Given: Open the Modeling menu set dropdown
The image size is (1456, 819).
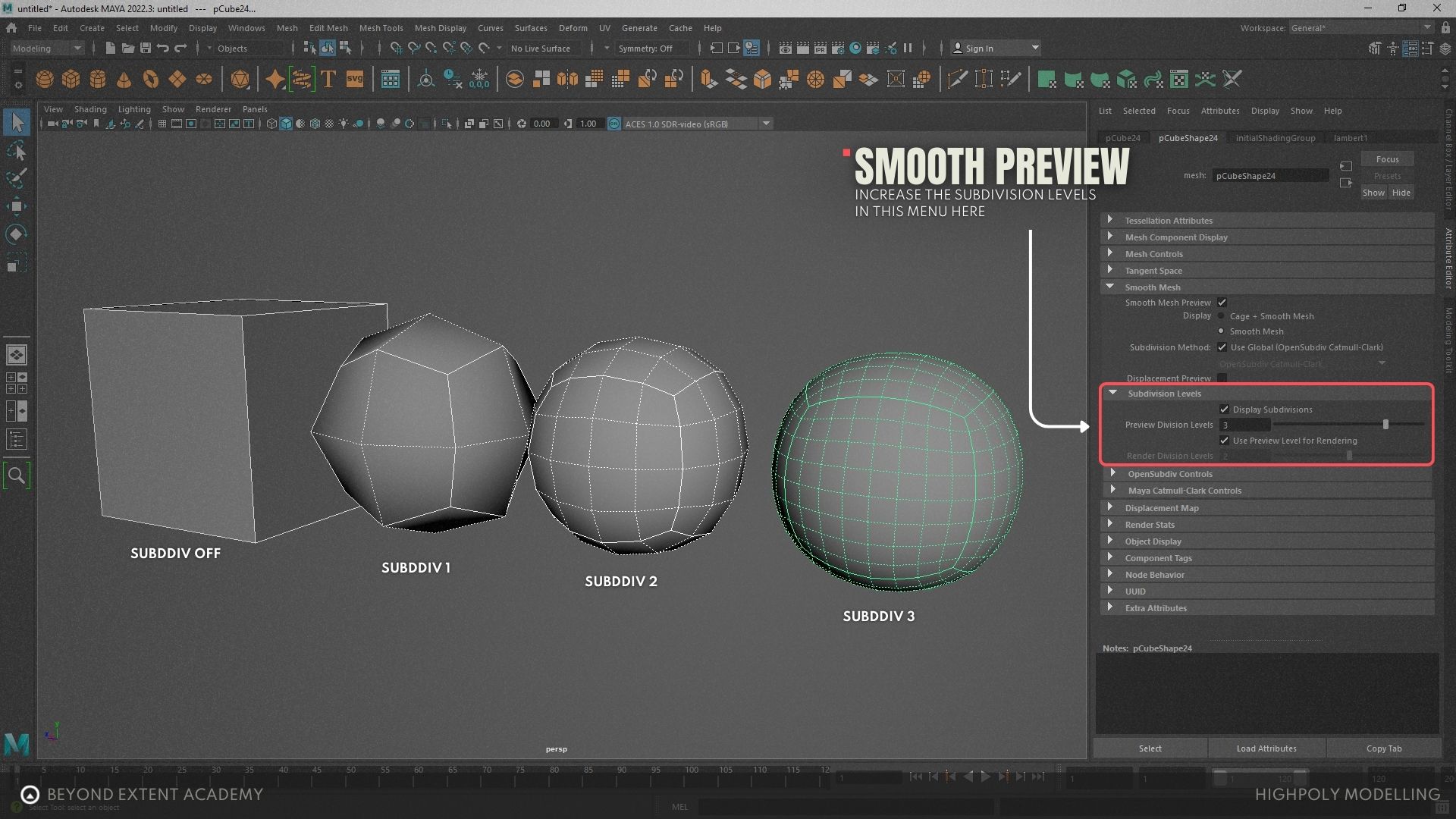Looking at the screenshot, I should click(x=47, y=48).
